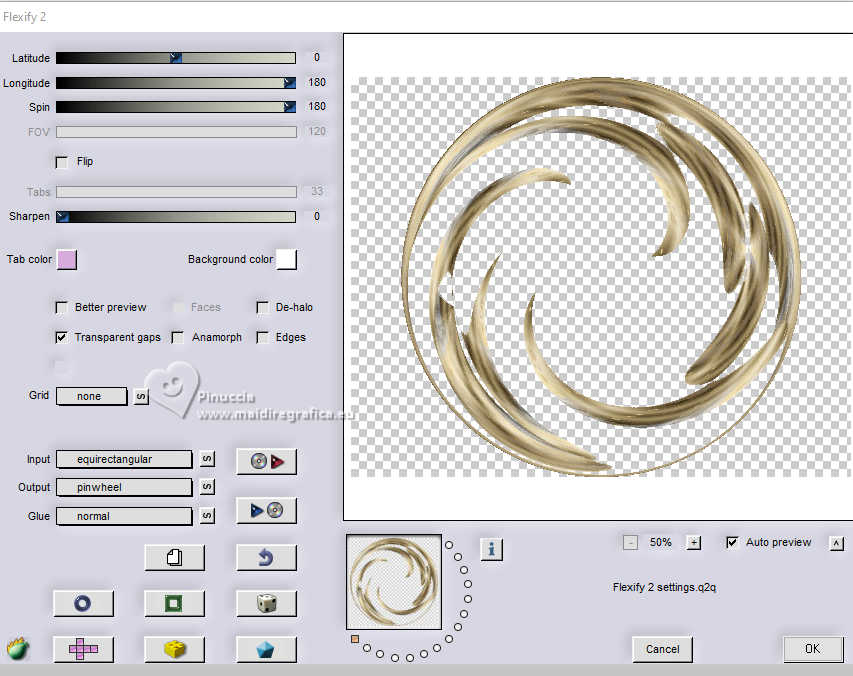Viewport: 853px width, 676px height.
Task: Click the Spin slider track
Action: (x=176, y=107)
